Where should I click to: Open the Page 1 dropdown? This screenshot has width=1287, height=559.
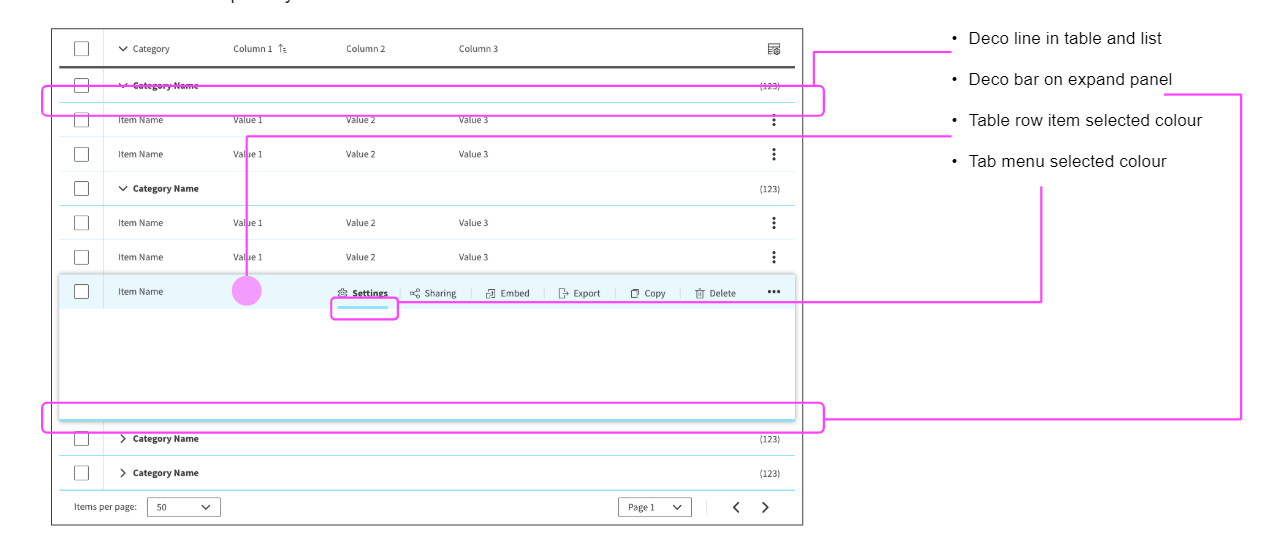coord(654,507)
